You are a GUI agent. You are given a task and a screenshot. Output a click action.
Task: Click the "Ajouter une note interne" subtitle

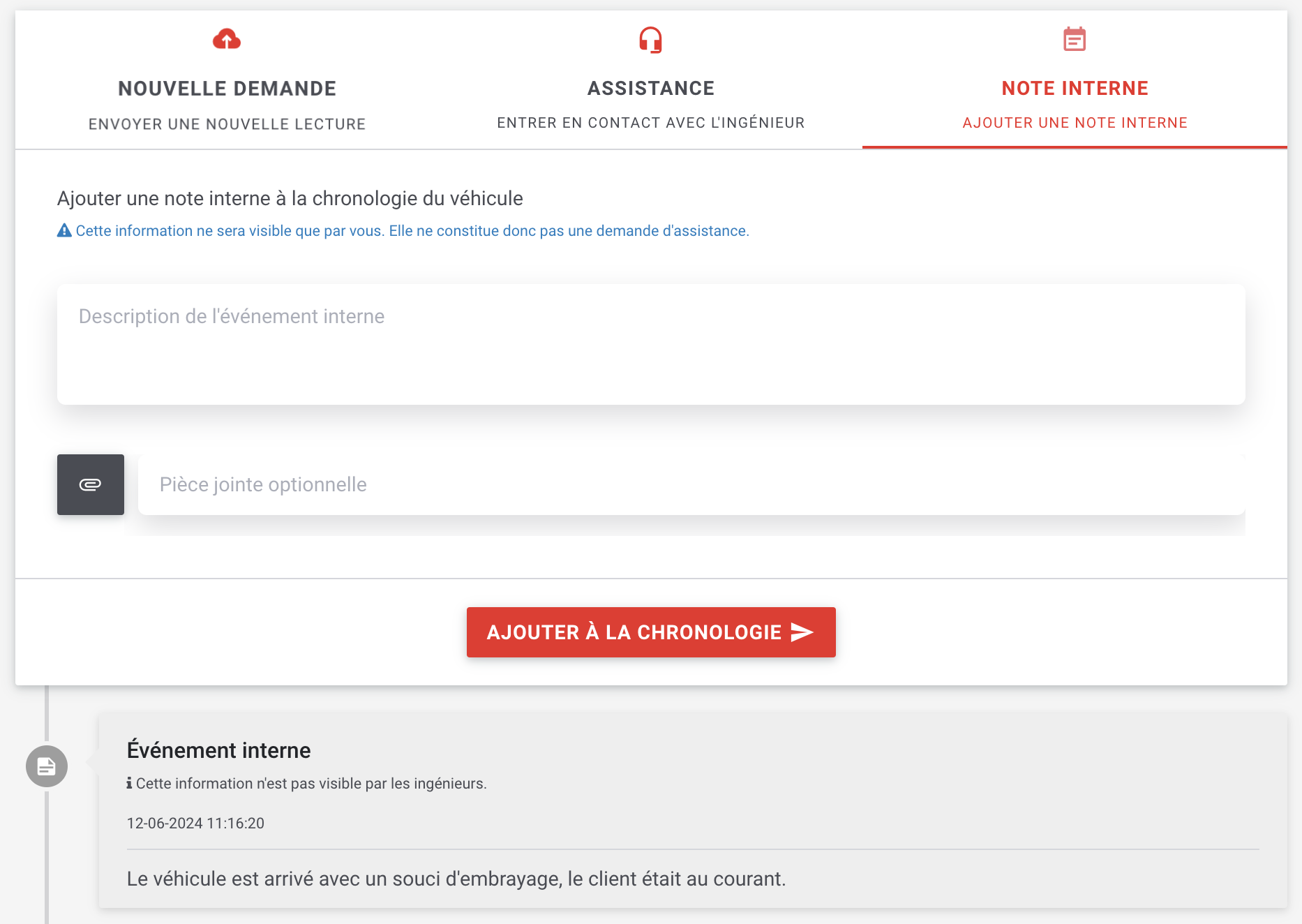click(x=1075, y=123)
